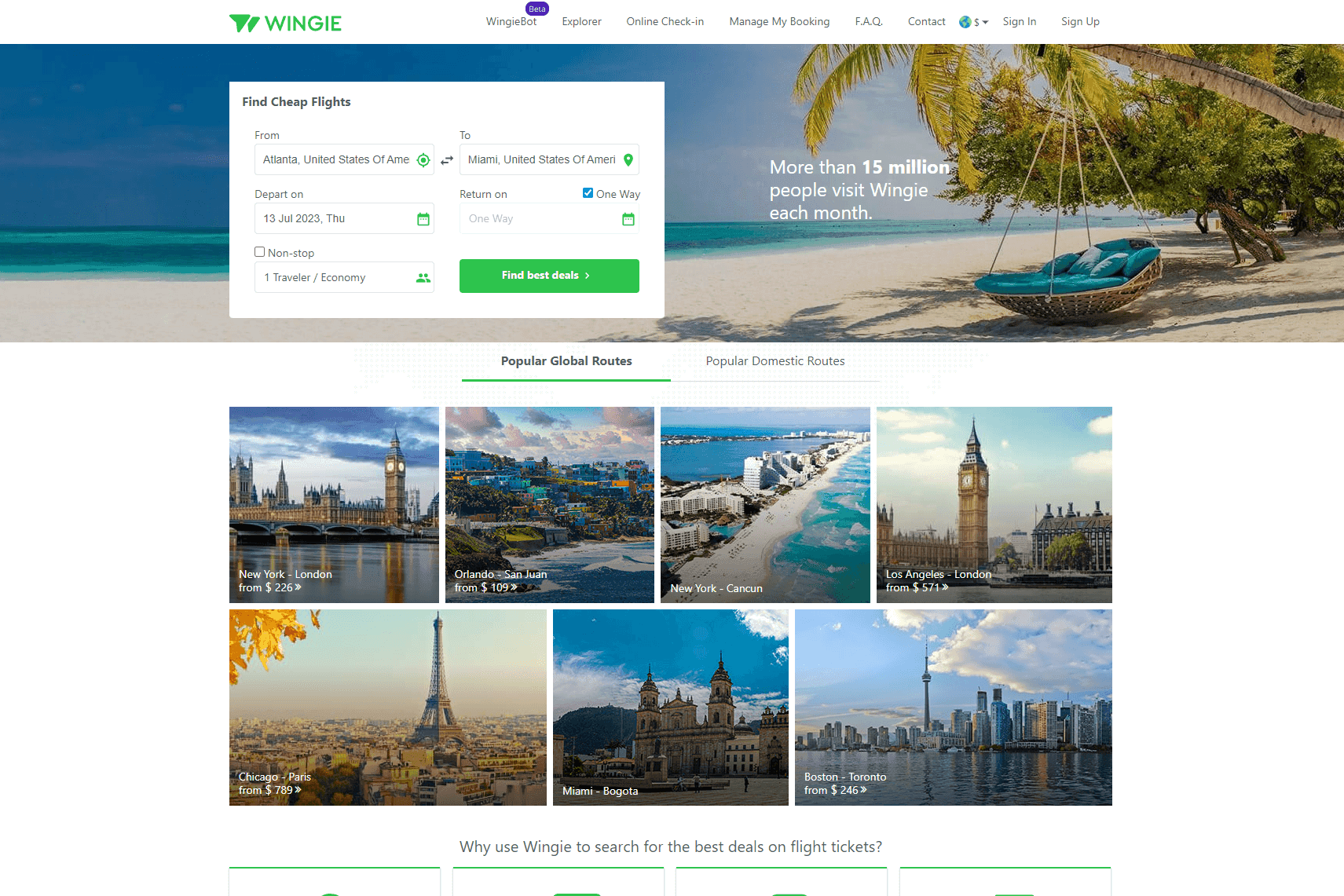Select the Popular Global Routes tab
This screenshot has height=896, width=1344.
click(x=566, y=361)
